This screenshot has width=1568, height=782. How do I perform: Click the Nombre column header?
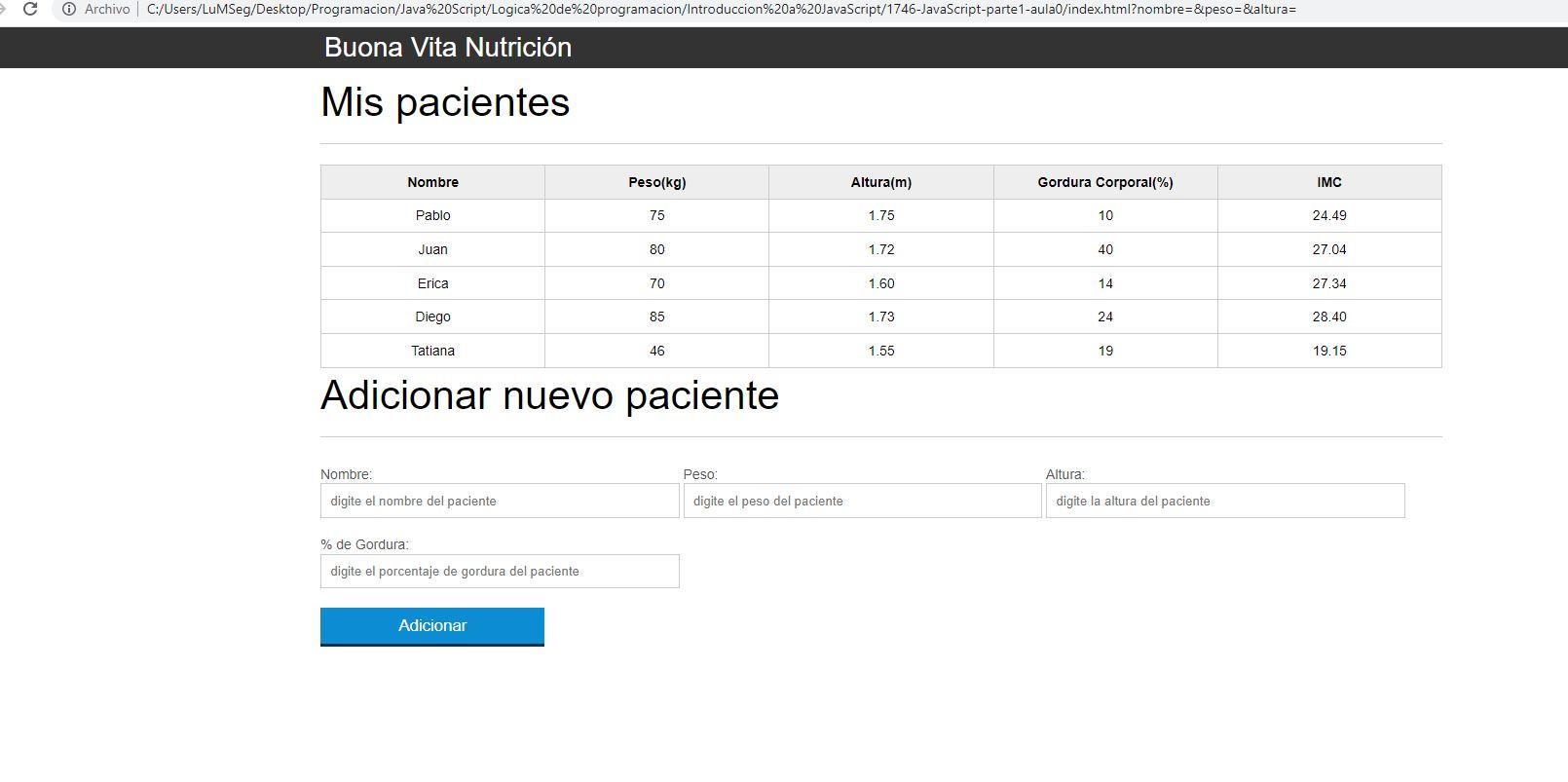click(433, 182)
